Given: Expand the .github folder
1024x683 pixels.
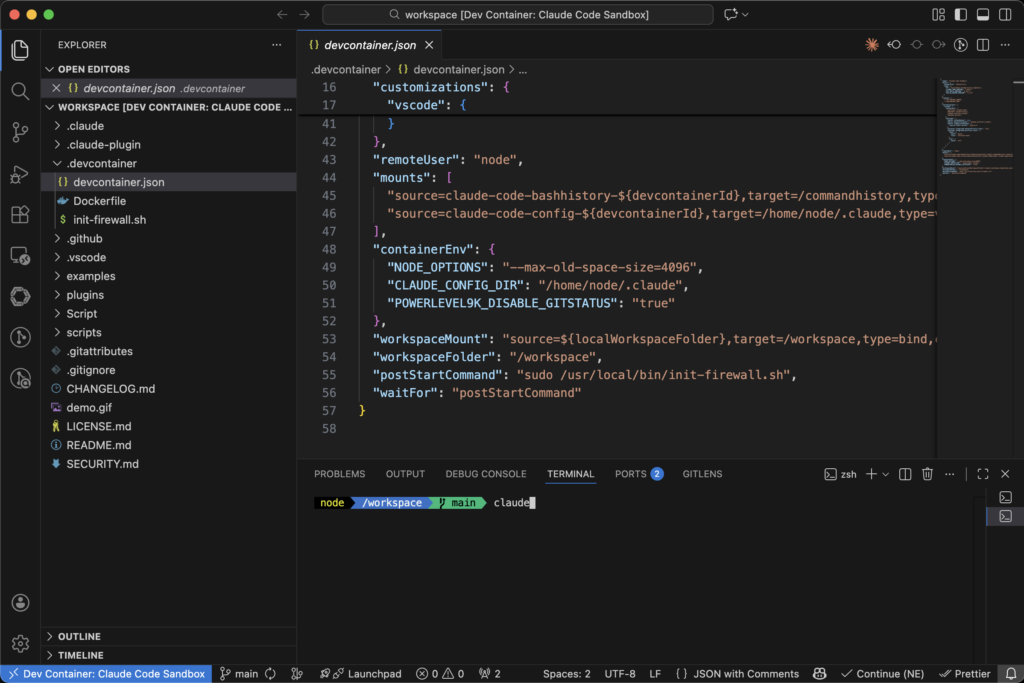Looking at the screenshot, I should [x=84, y=239].
